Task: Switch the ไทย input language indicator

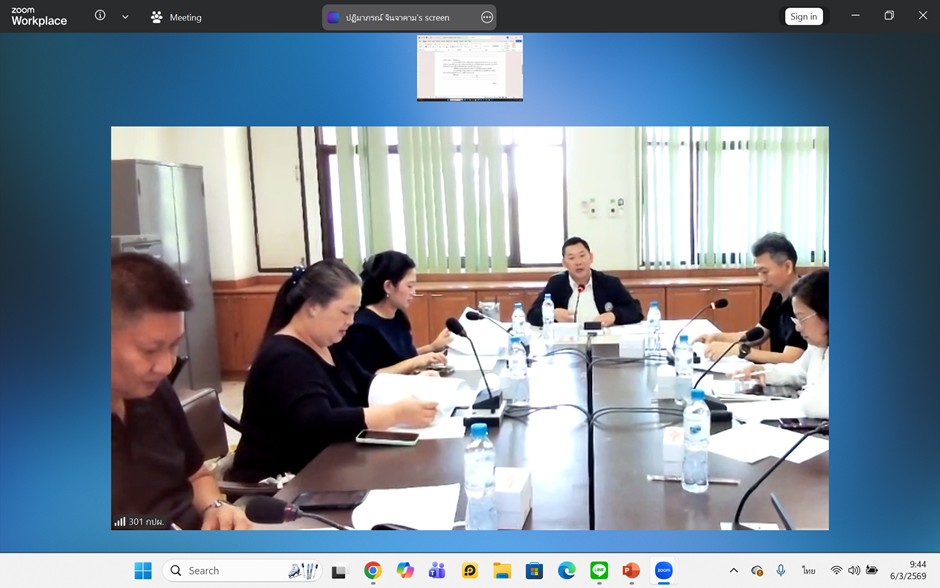Action: [x=808, y=570]
